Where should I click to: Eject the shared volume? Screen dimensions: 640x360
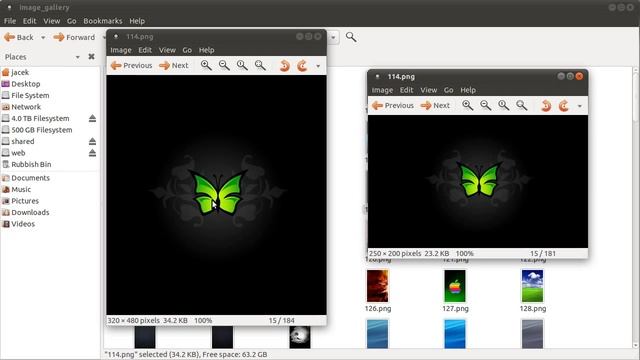pyautogui.click(x=92, y=141)
